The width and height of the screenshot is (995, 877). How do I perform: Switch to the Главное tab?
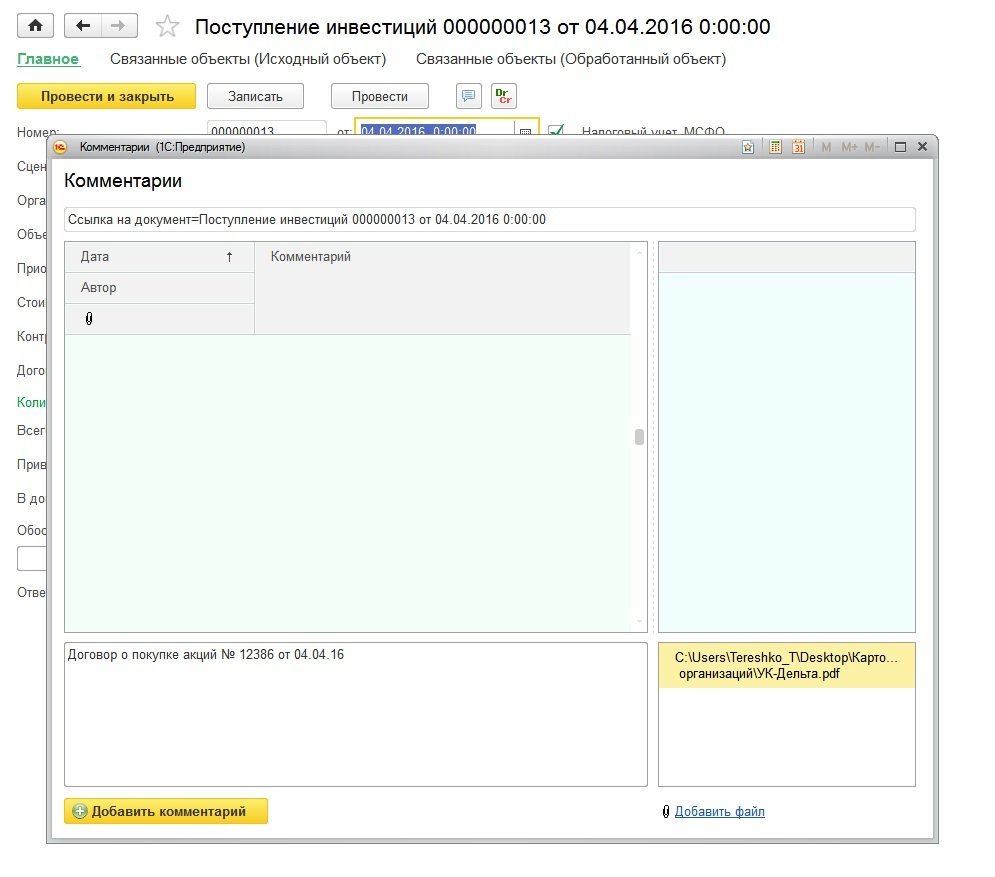48,59
